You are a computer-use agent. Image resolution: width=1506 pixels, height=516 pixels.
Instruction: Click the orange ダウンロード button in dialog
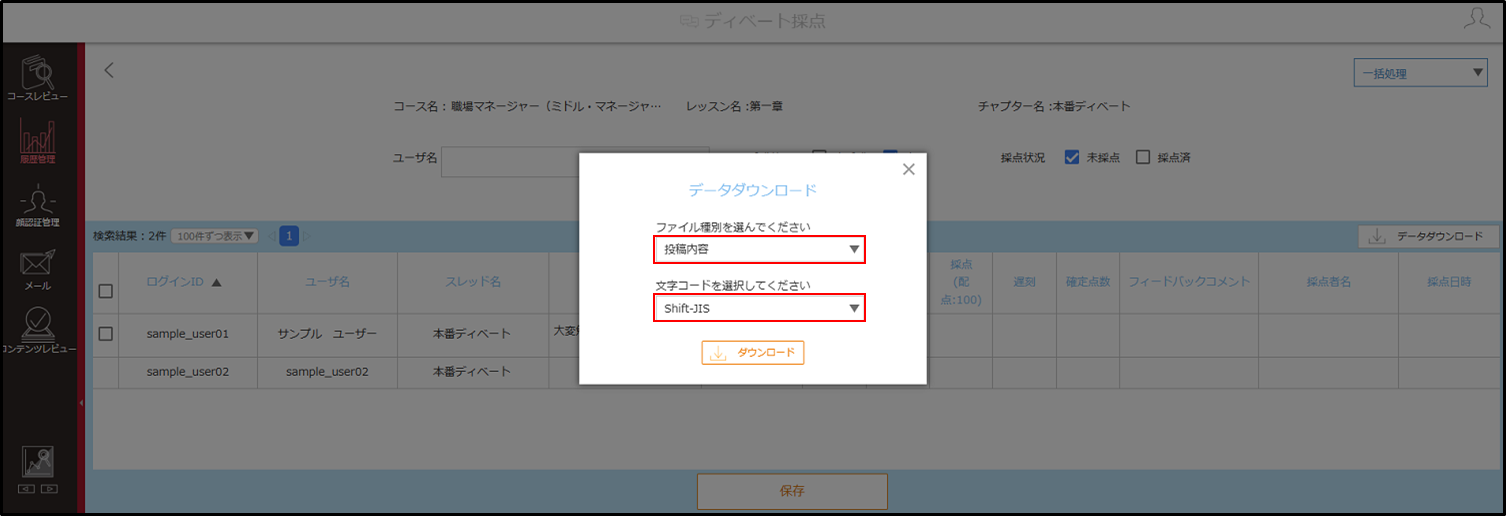pyautogui.click(x=753, y=353)
